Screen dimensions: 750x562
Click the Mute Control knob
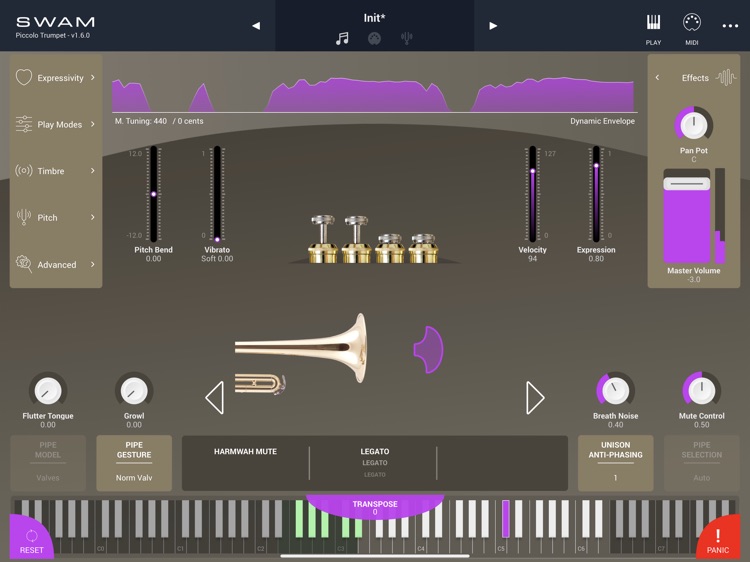point(702,391)
